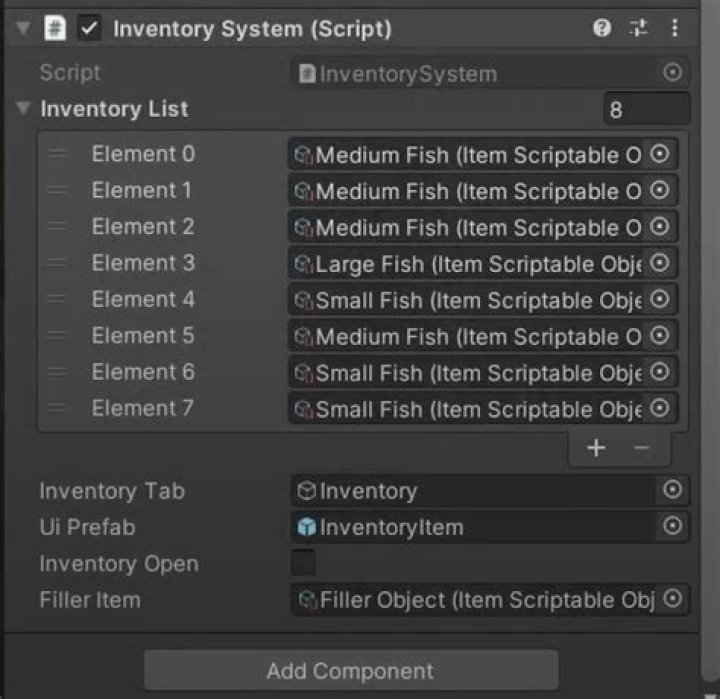720x699 pixels.
Task: Toggle the Inventory Open checkbox
Action: (x=303, y=563)
